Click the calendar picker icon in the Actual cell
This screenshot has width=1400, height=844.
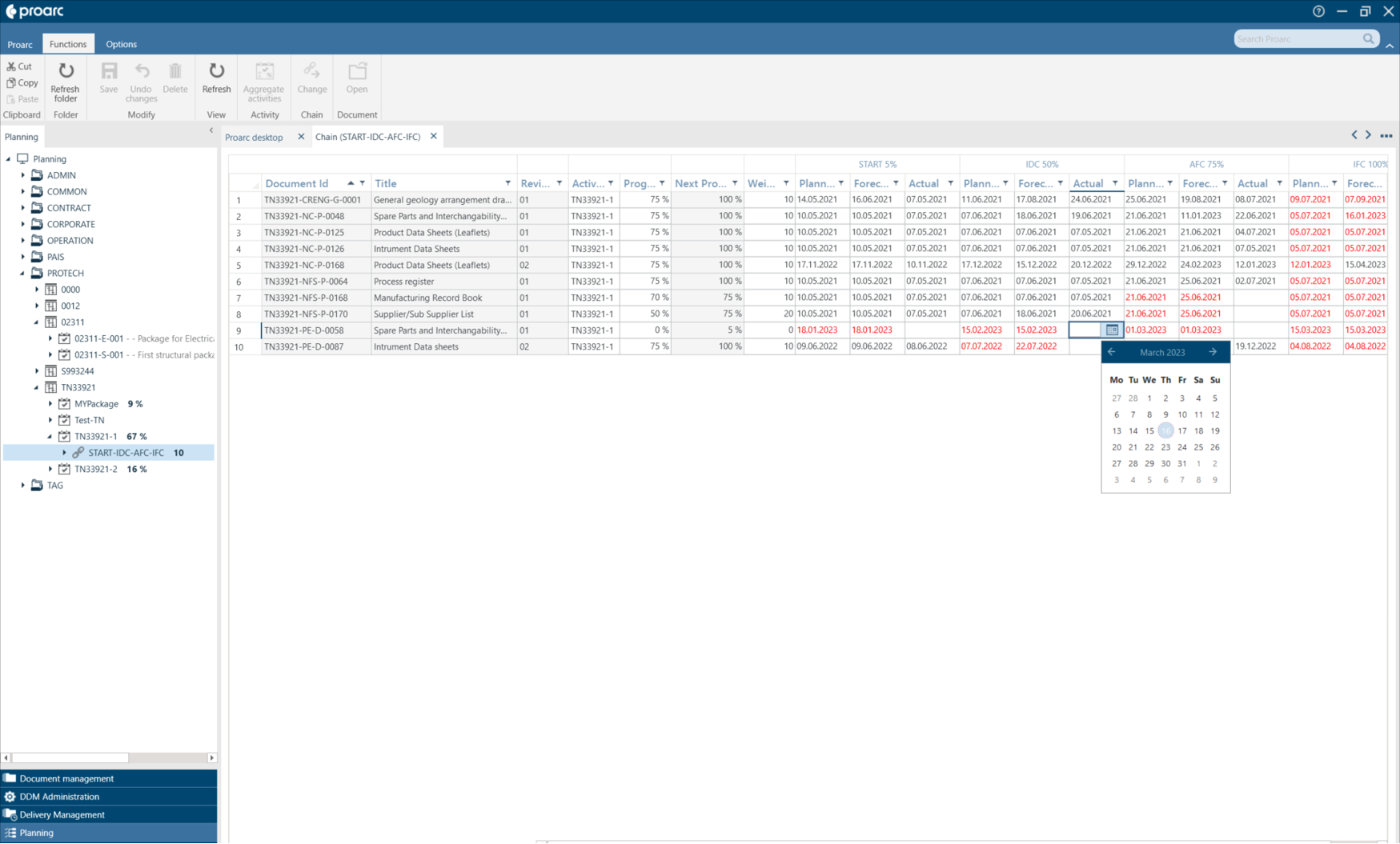[1112, 330]
